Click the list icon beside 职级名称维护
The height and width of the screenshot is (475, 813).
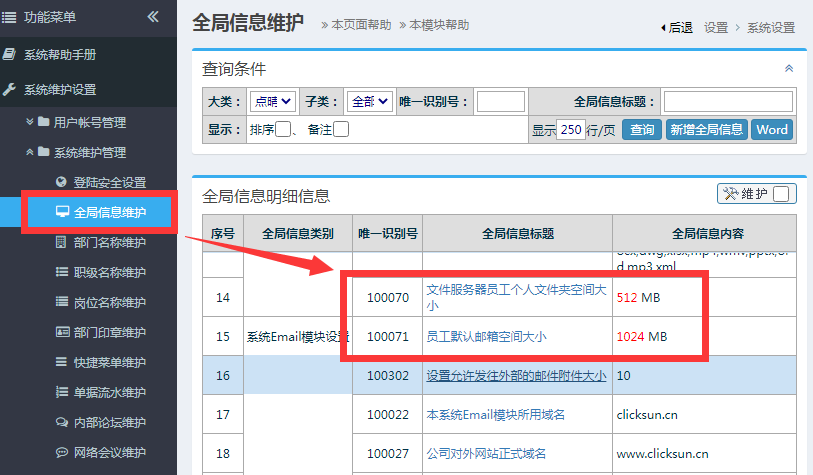pyautogui.click(x=62, y=272)
